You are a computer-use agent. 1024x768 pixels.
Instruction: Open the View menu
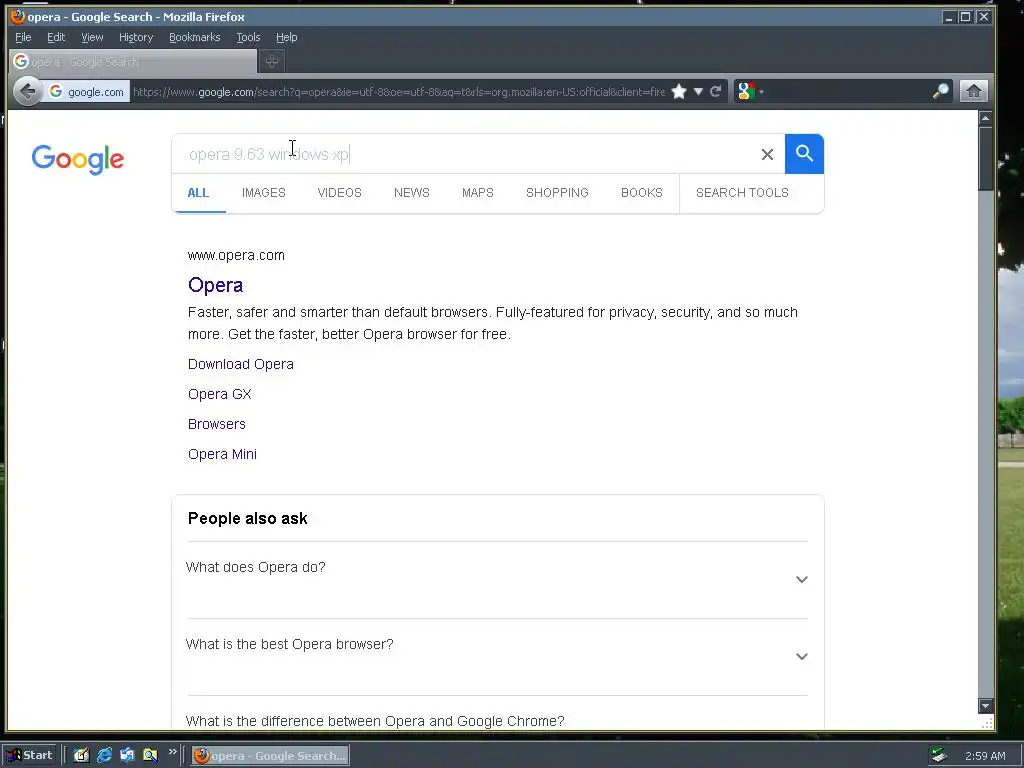pyautogui.click(x=92, y=37)
